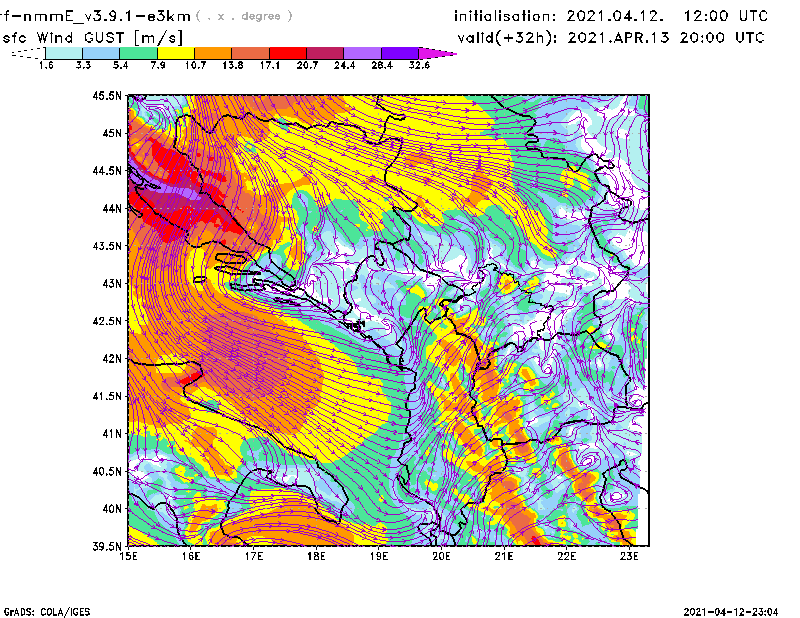Click the "sfc Wind GUST [m/s]" title
Screen dimensions: 800x618
(92, 38)
